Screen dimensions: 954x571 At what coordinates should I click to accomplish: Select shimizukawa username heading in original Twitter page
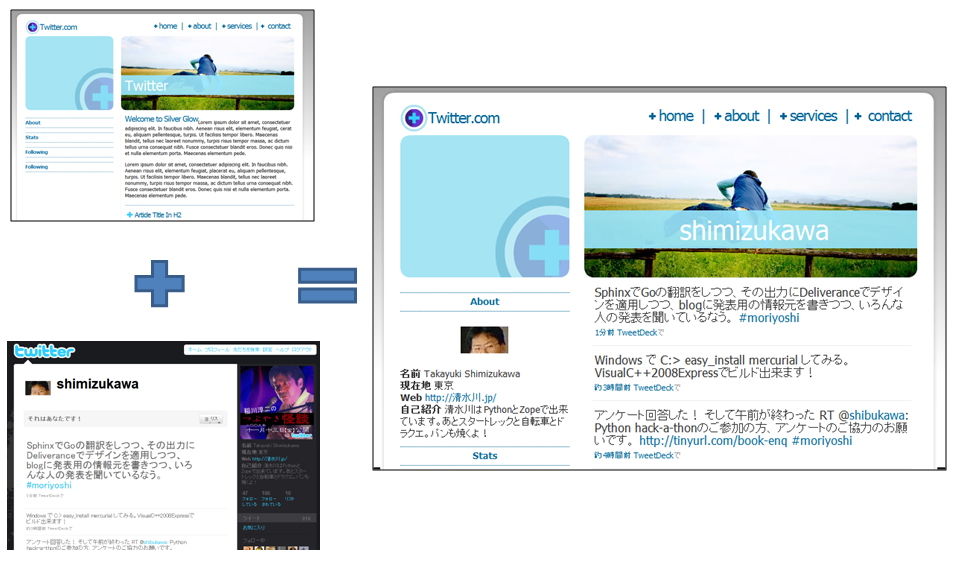pyautogui.click(x=97, y=384)
